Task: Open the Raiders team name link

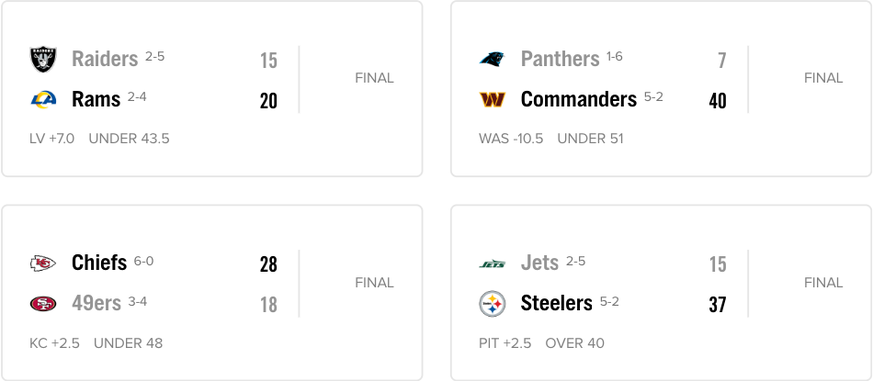Action: point(105,58)
